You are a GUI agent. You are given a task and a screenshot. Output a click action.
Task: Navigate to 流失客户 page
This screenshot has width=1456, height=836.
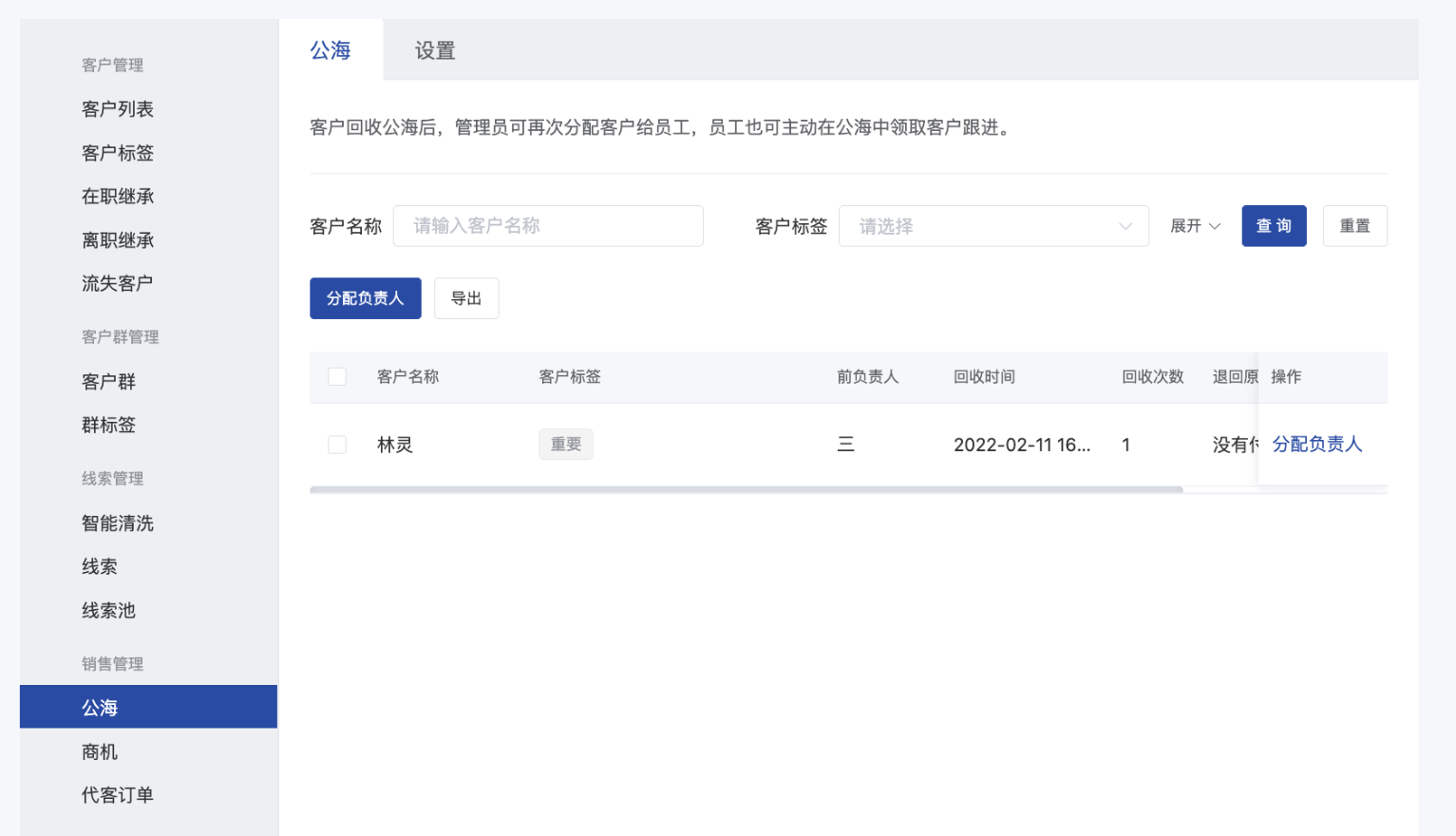118,283
